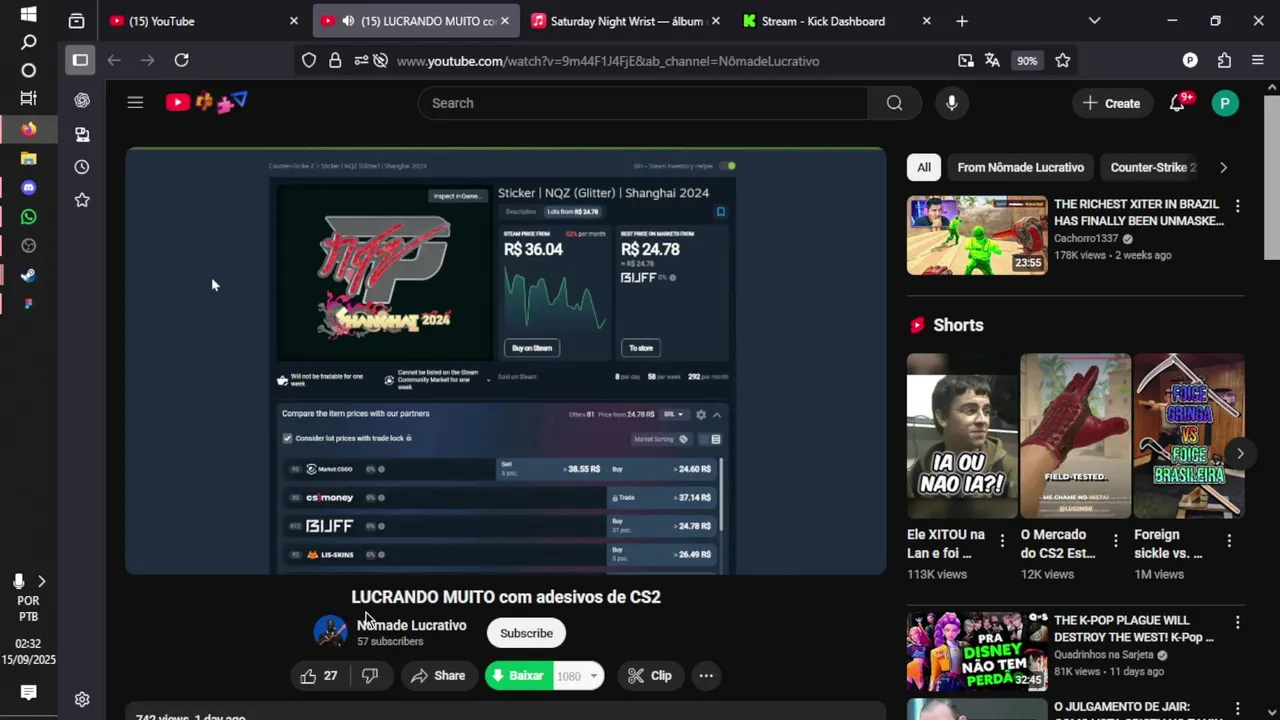Reload the page in Firefox

(181, 61)
